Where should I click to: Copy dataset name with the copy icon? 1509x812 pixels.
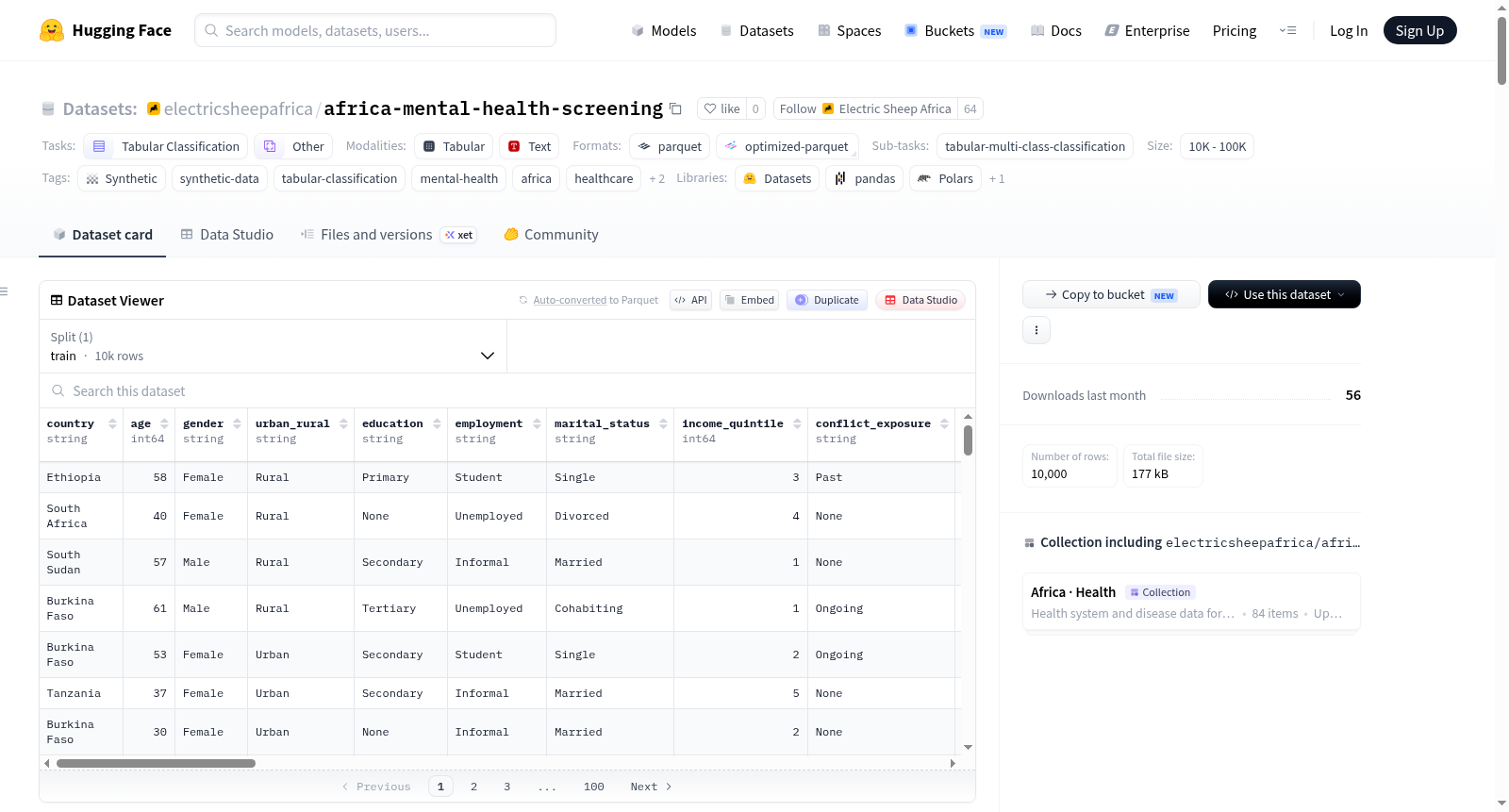(x=675, y=108)
